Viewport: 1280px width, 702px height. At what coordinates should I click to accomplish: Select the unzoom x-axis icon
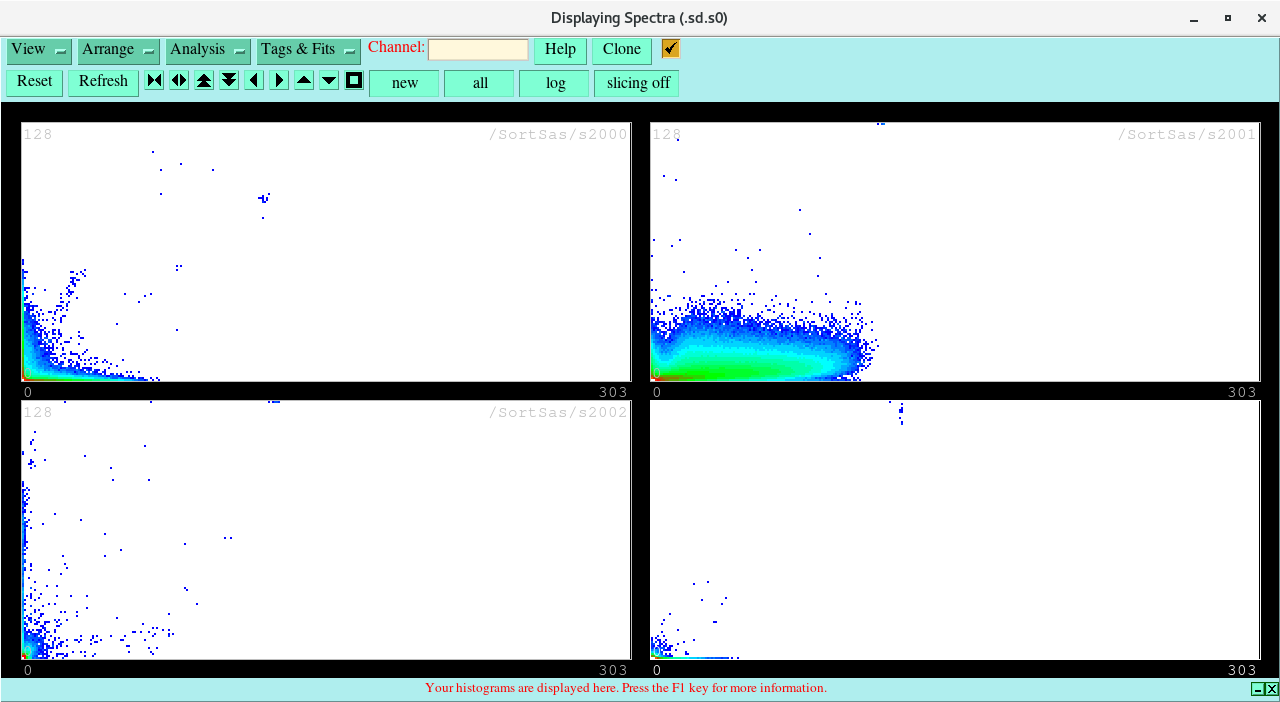pos(154,80)
